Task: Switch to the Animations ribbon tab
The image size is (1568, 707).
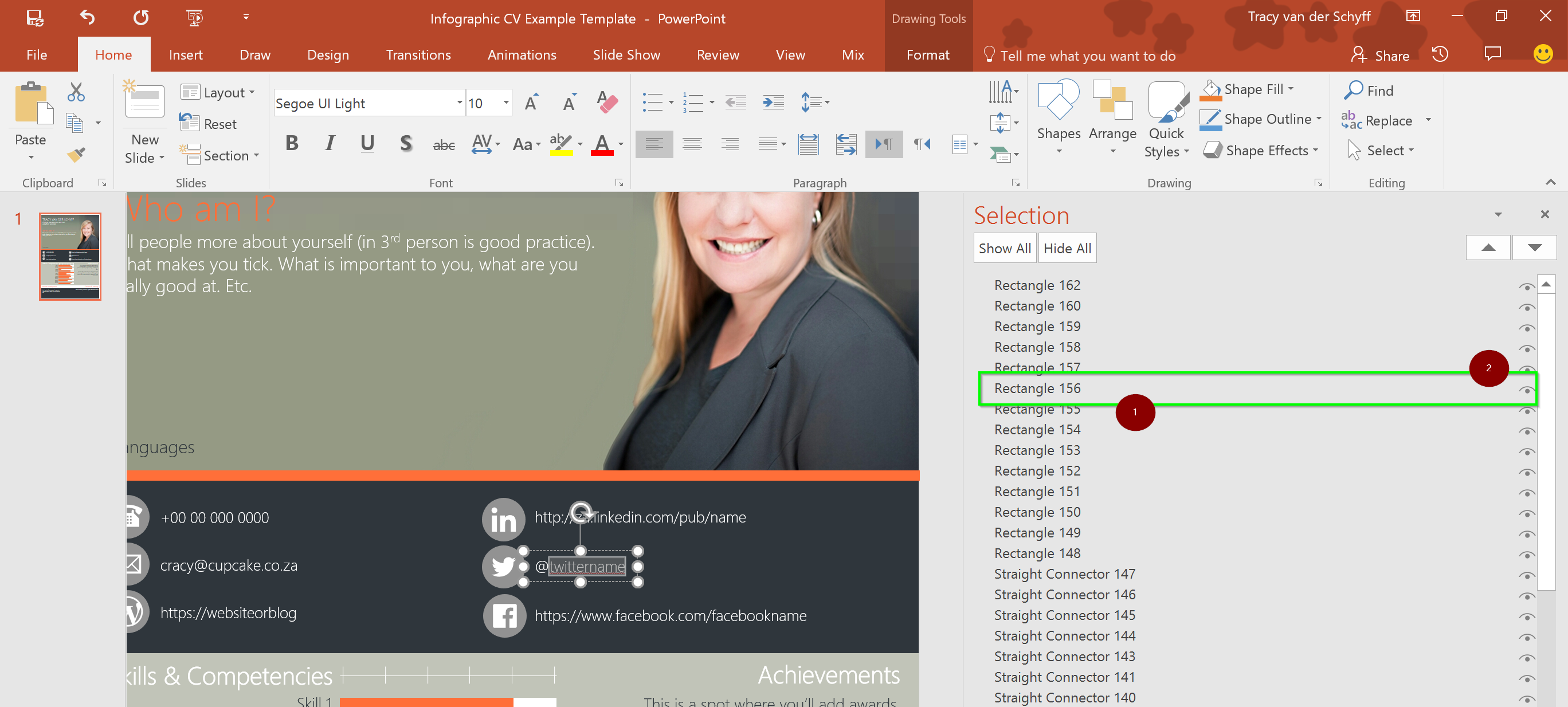Action: 522,55
